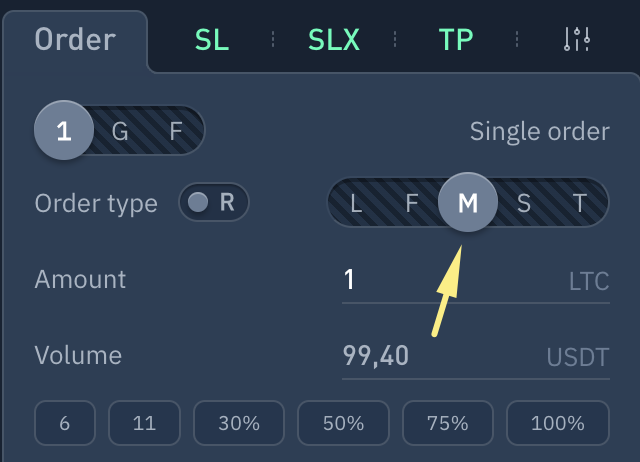Open the sliders settings icon
This screenshot has height=462, width=640.
(x=577, y=40)
